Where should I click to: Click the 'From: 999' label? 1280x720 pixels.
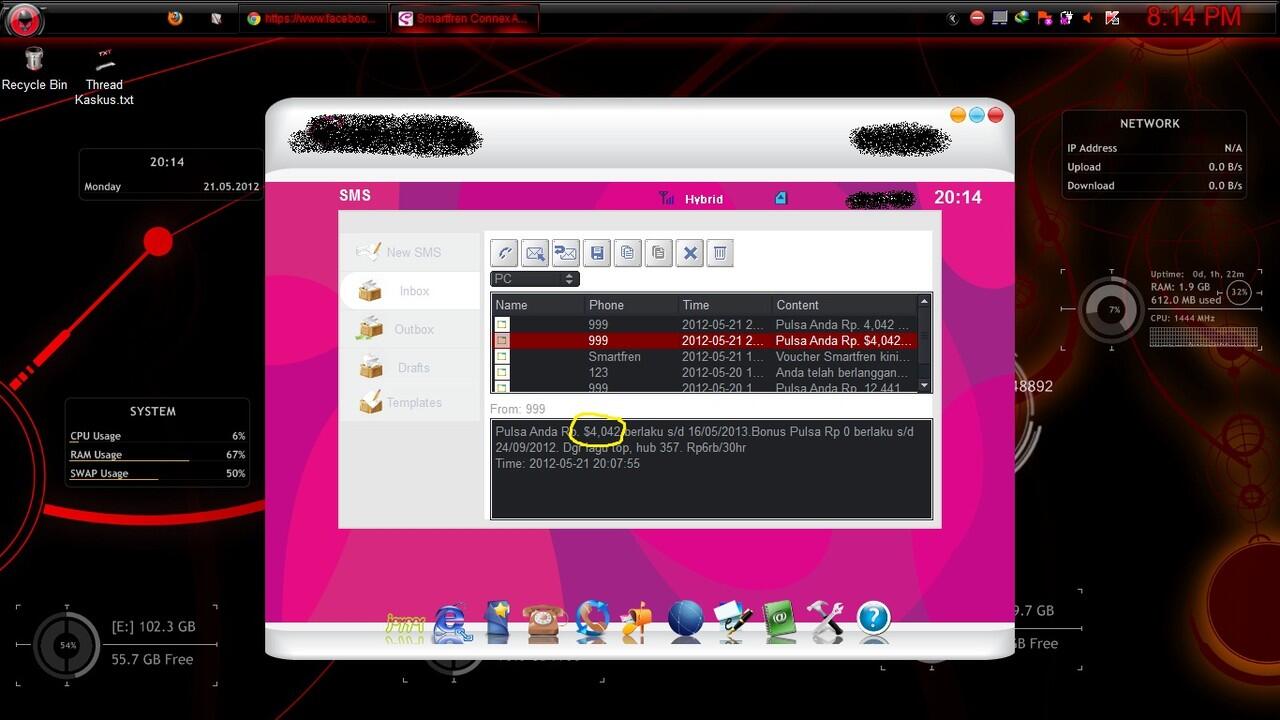(517, 409)
